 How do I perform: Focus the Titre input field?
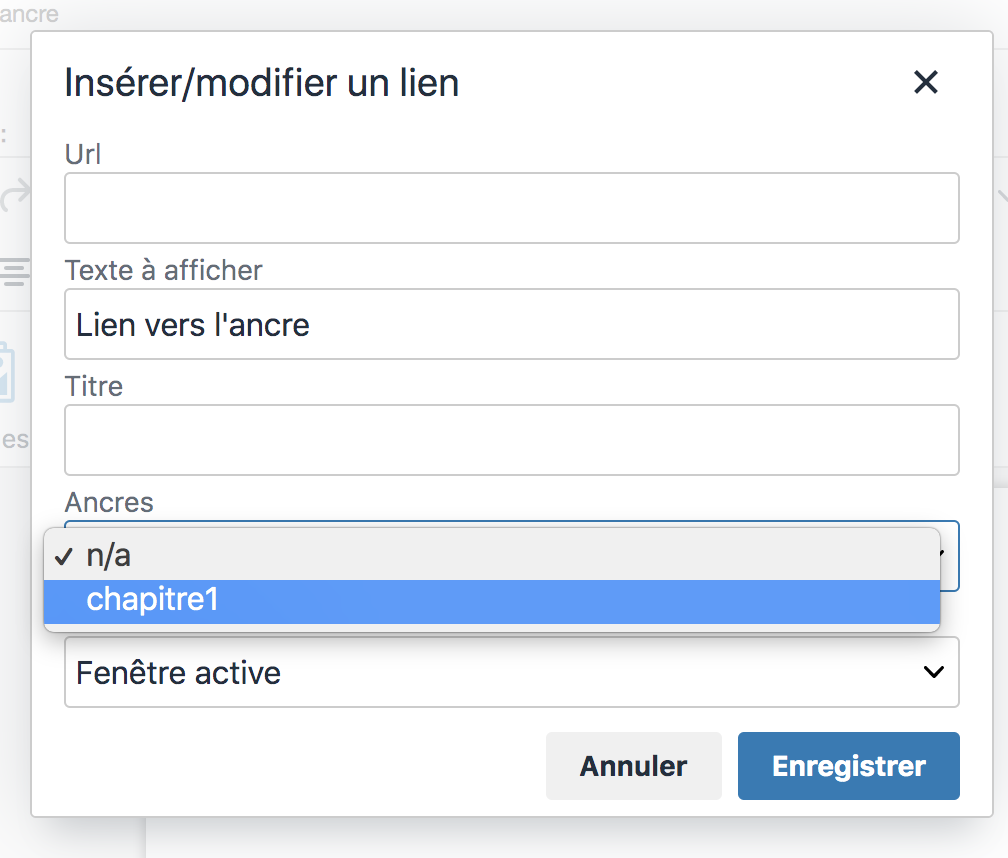click(512, 440)
